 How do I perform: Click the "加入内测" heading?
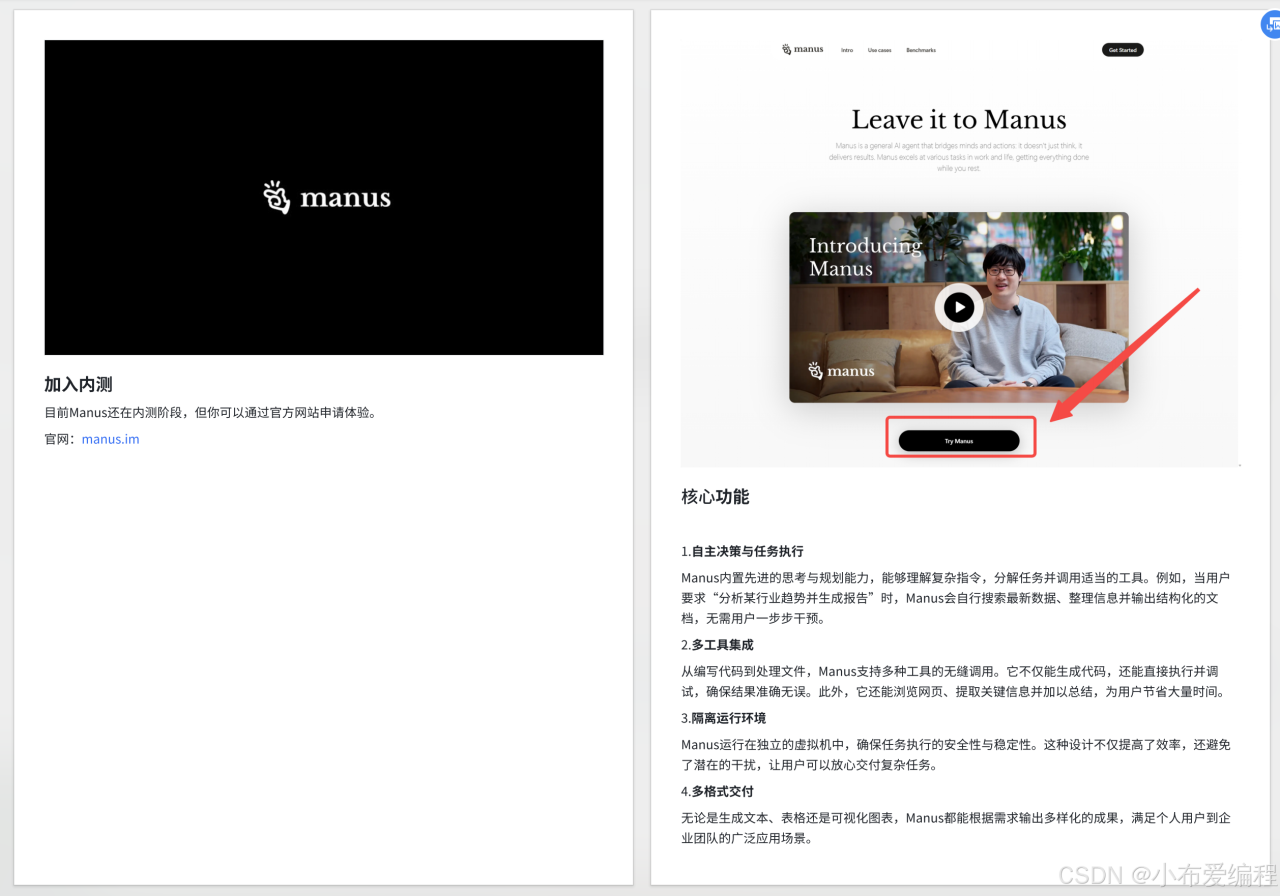pos(78,384)
